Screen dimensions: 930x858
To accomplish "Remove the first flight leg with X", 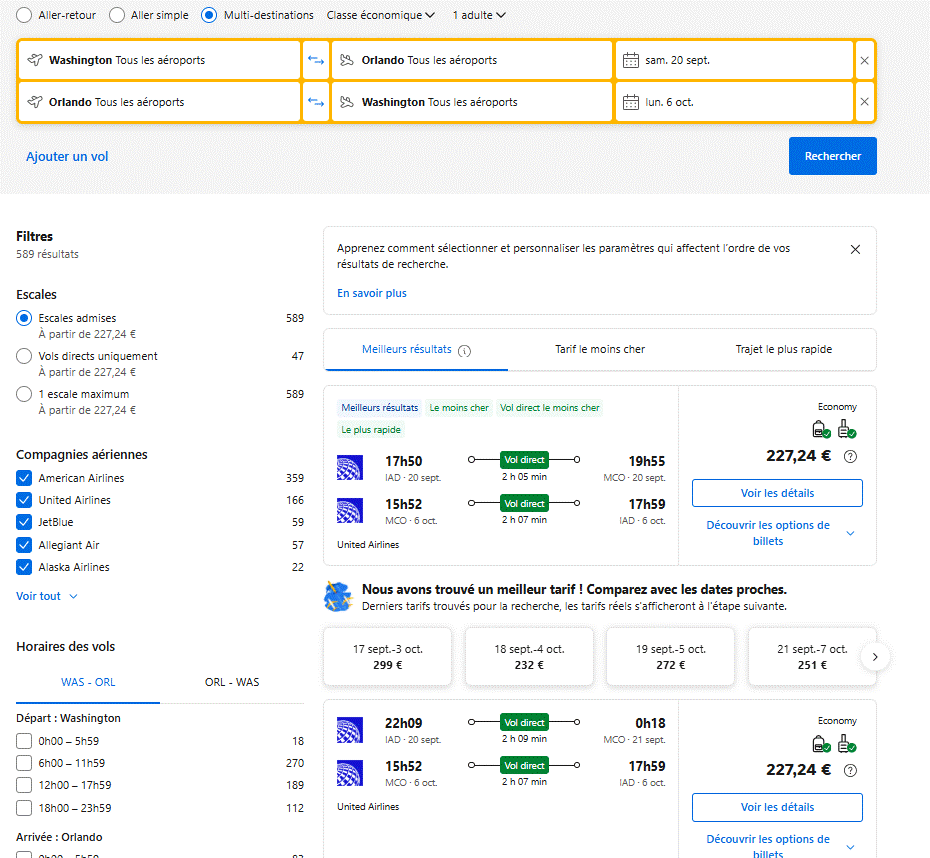I will pyautogui.click(x=864, y=60).
